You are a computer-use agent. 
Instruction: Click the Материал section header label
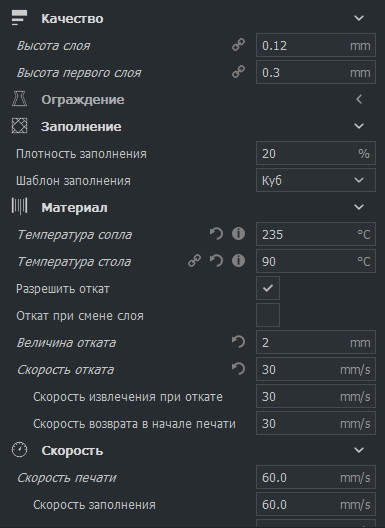tap(74, 208)
